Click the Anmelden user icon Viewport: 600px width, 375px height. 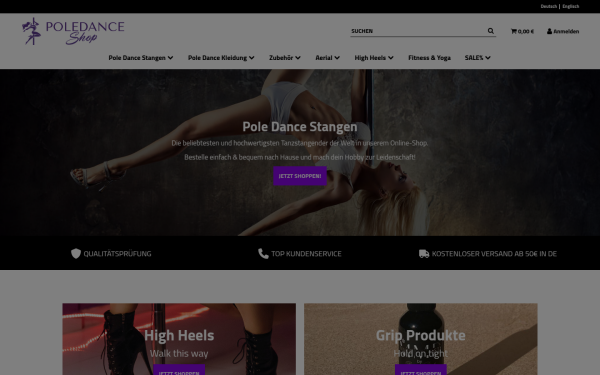[549, 31]
